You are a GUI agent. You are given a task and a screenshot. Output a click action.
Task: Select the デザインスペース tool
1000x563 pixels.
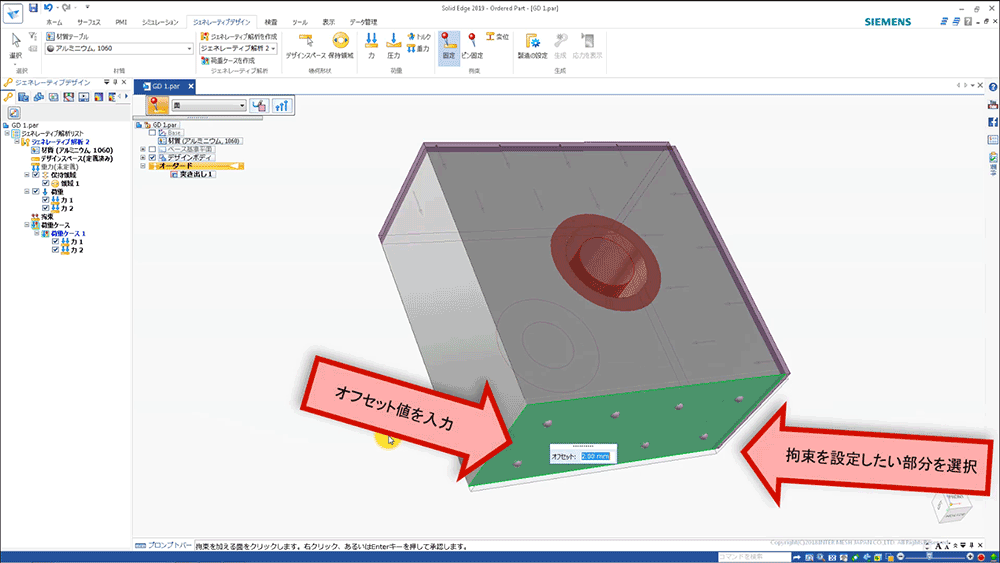[306, 46]
